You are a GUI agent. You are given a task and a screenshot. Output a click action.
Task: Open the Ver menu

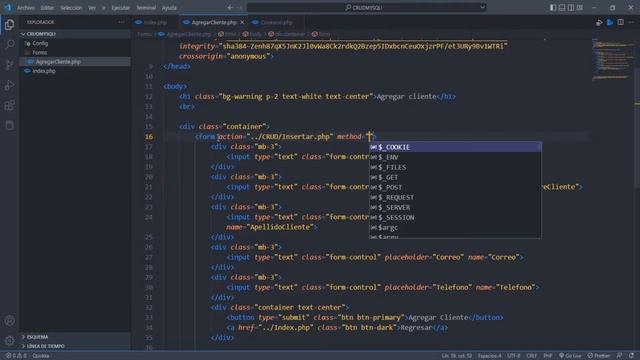92,8
